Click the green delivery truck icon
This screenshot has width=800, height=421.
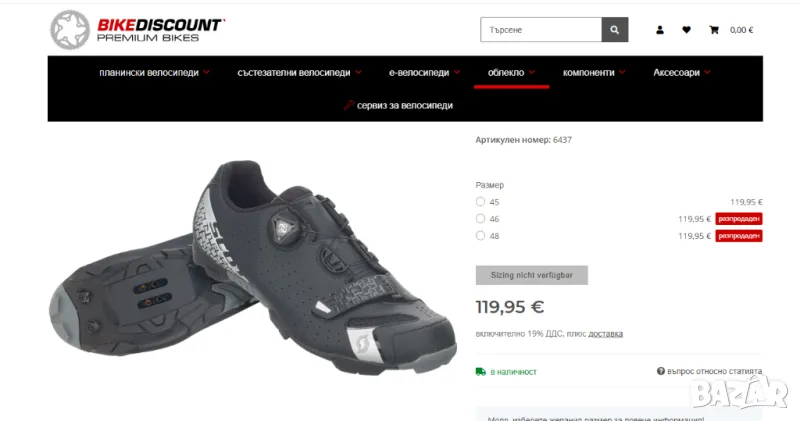click(x=481, y=372)
